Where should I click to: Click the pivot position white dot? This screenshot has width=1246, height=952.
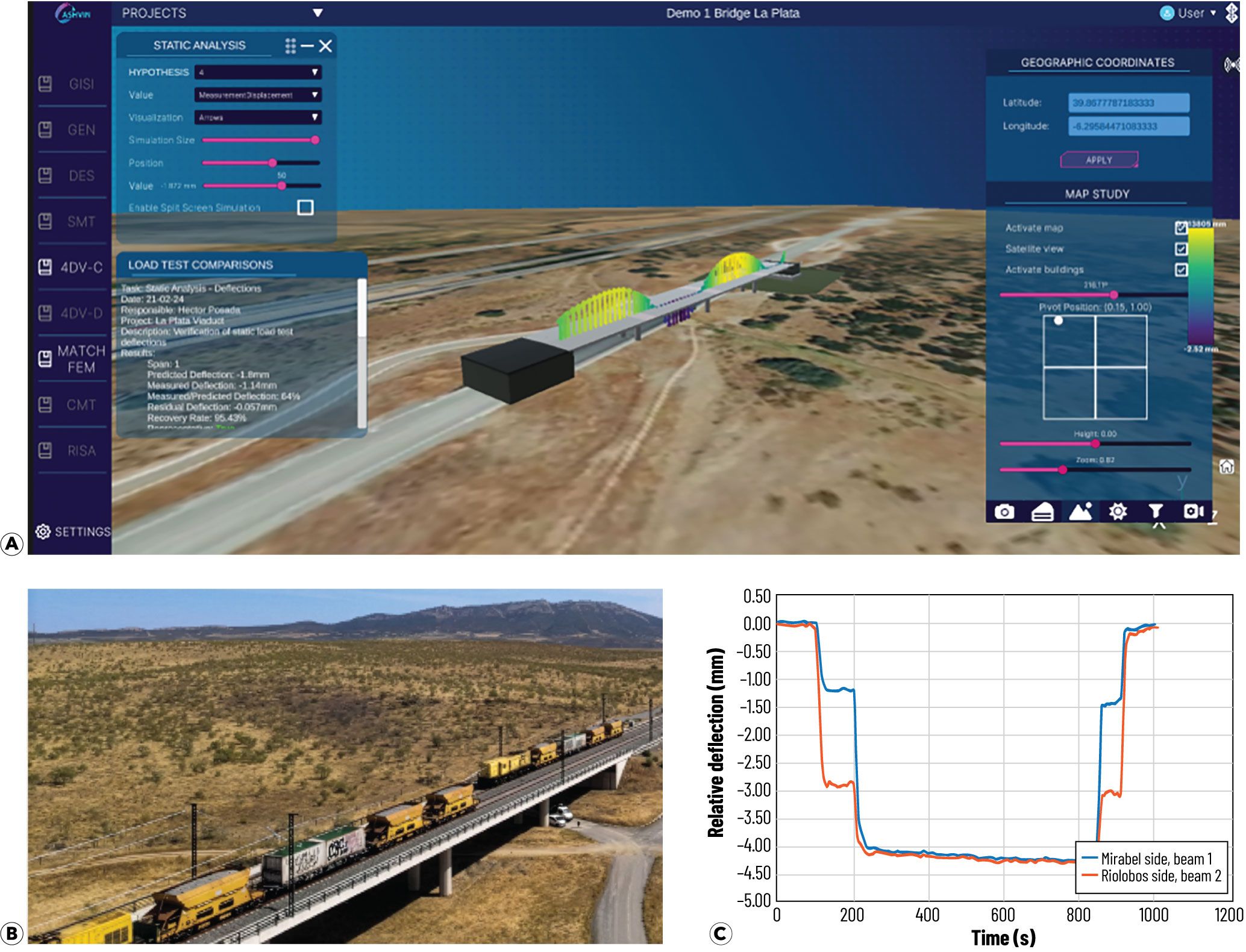[x=1058, y=321]
